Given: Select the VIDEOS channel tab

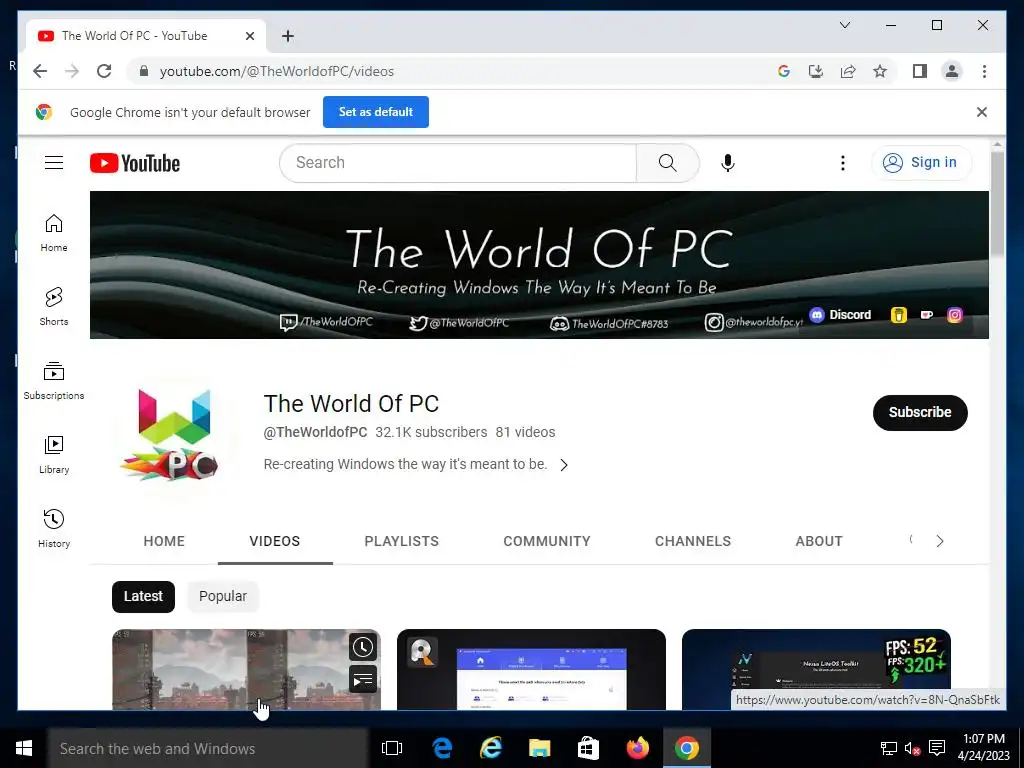Looking at the screenshot, I should click(275, 541).
